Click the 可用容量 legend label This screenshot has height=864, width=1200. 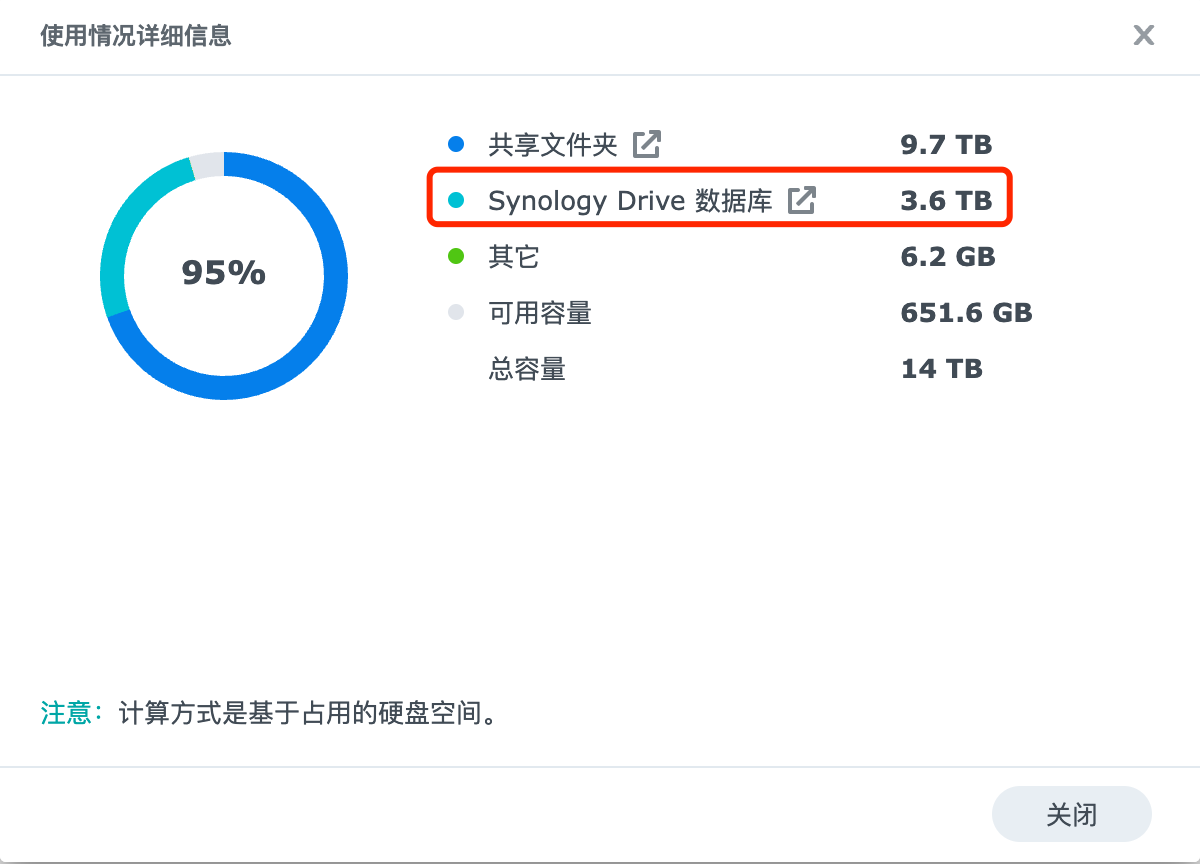tap(540, 313)
